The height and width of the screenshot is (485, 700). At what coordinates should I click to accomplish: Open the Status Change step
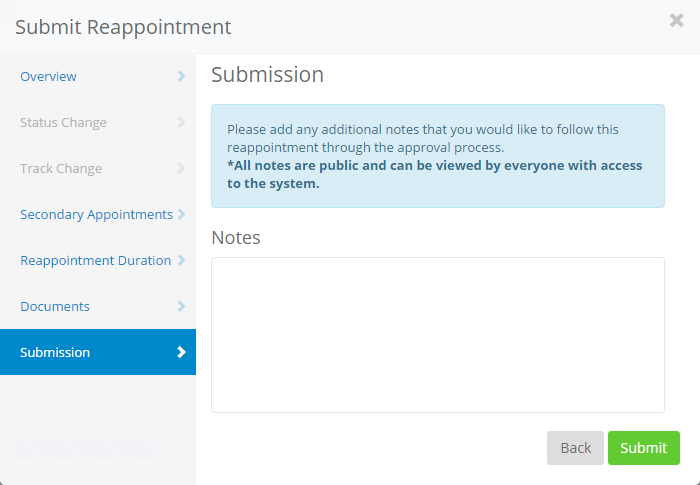pos(63,123)
